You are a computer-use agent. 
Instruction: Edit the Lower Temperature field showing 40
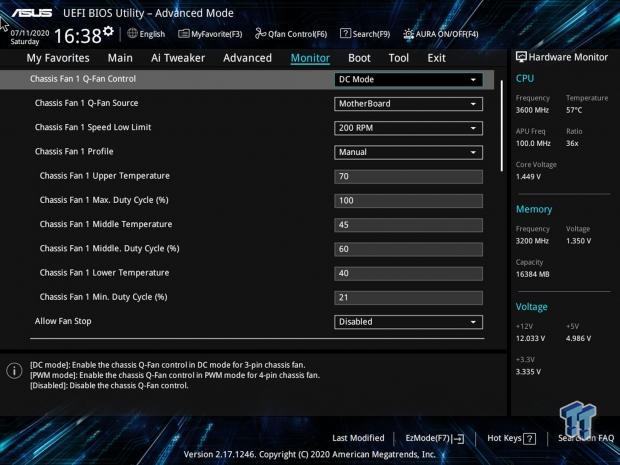coord(408,273)
